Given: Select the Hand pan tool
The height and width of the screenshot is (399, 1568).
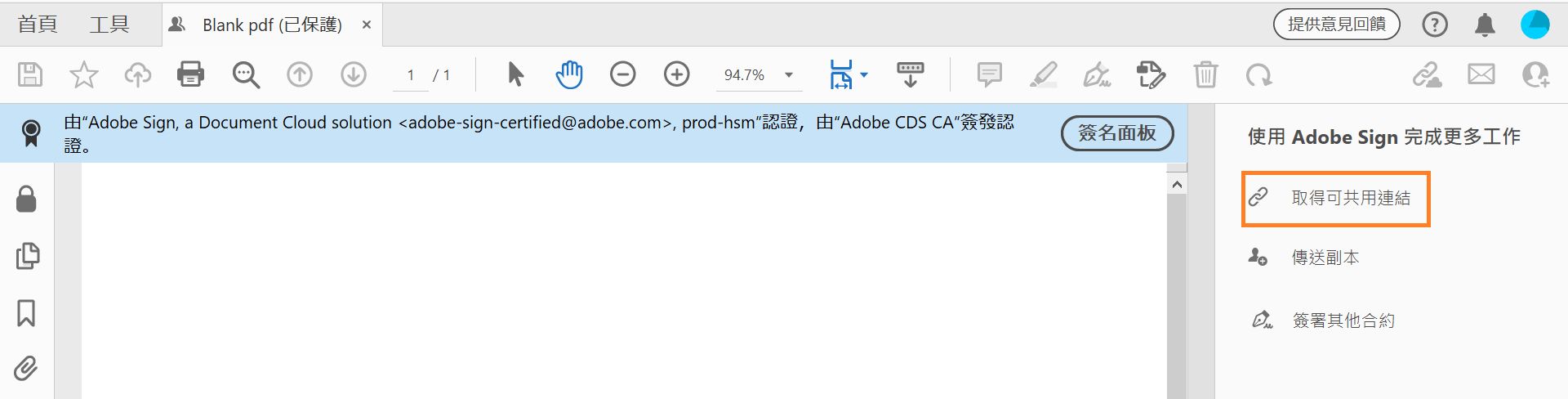Looking at the screenshot, I should tap(569, 74).
